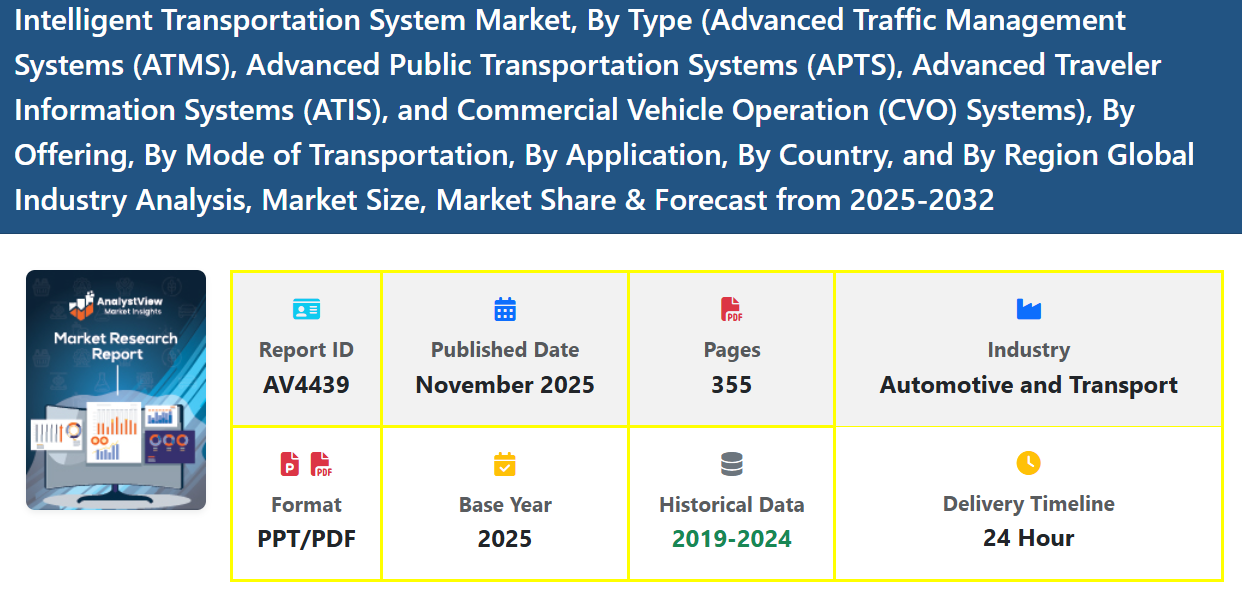
Task: Click the green 2019-2024 historical data text
Action: (x=731, y=539)
